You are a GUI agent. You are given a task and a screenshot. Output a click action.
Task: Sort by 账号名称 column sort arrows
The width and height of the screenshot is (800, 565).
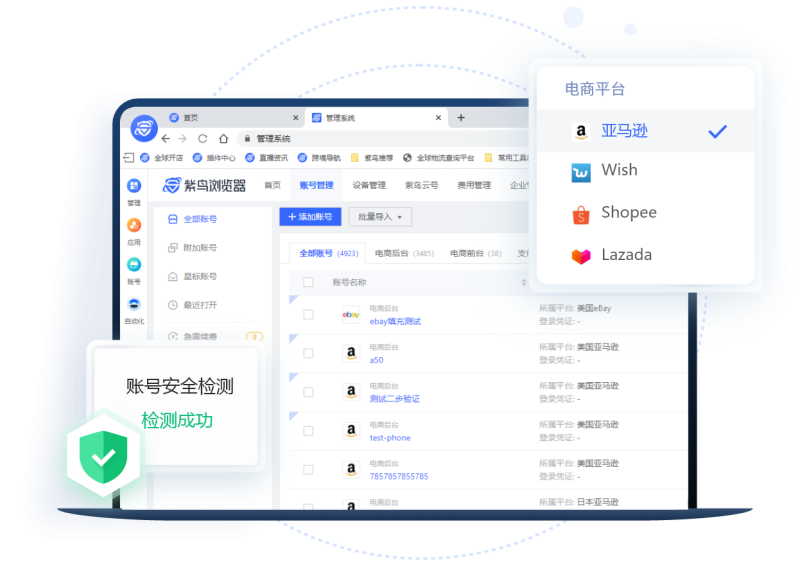(x=523, y=282)
